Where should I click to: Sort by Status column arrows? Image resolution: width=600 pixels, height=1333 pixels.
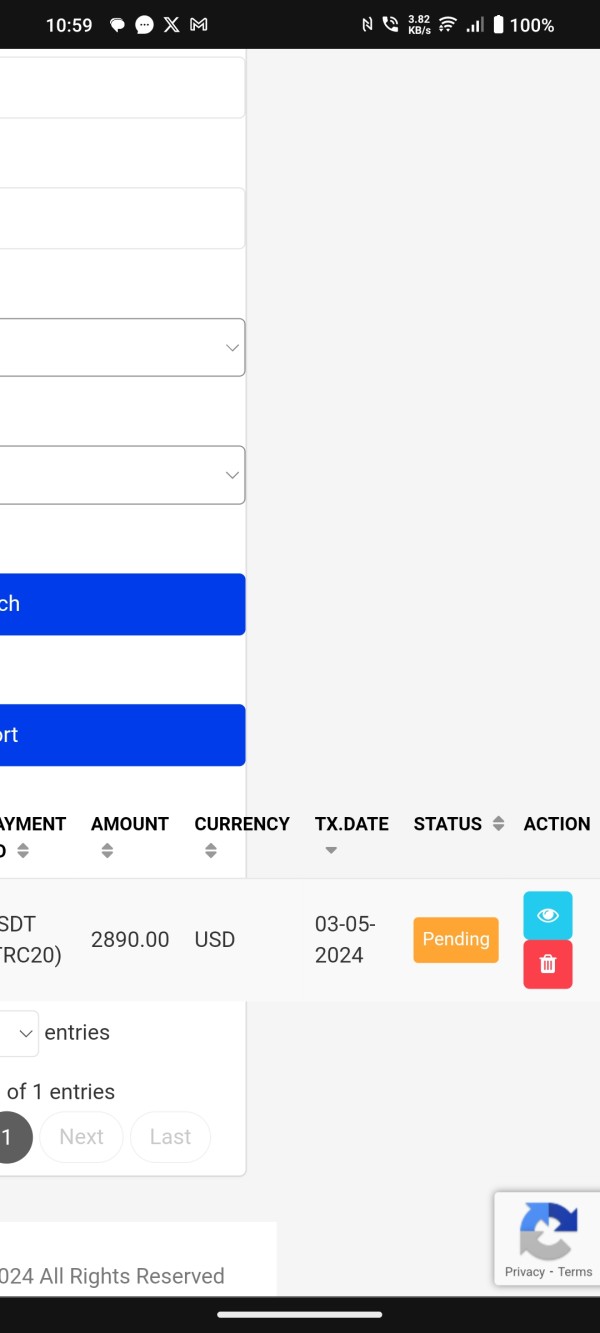point(498,824)
